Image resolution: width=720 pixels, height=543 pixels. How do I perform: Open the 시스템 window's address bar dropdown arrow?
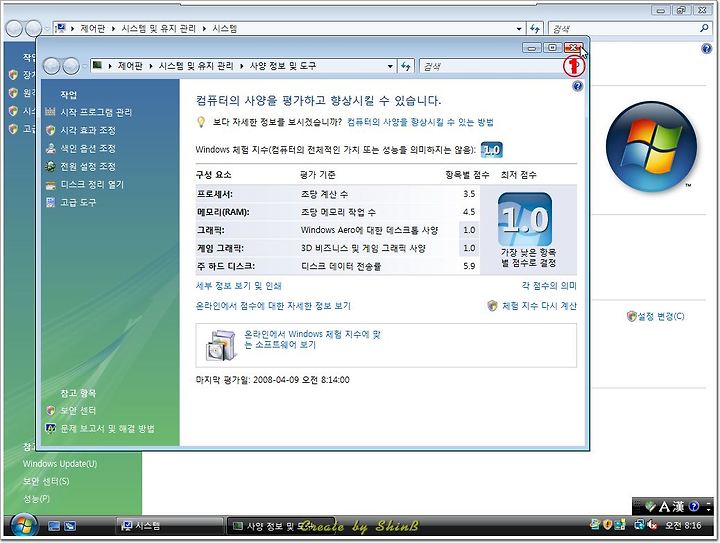pyautogui.click(x=519, y=28)
